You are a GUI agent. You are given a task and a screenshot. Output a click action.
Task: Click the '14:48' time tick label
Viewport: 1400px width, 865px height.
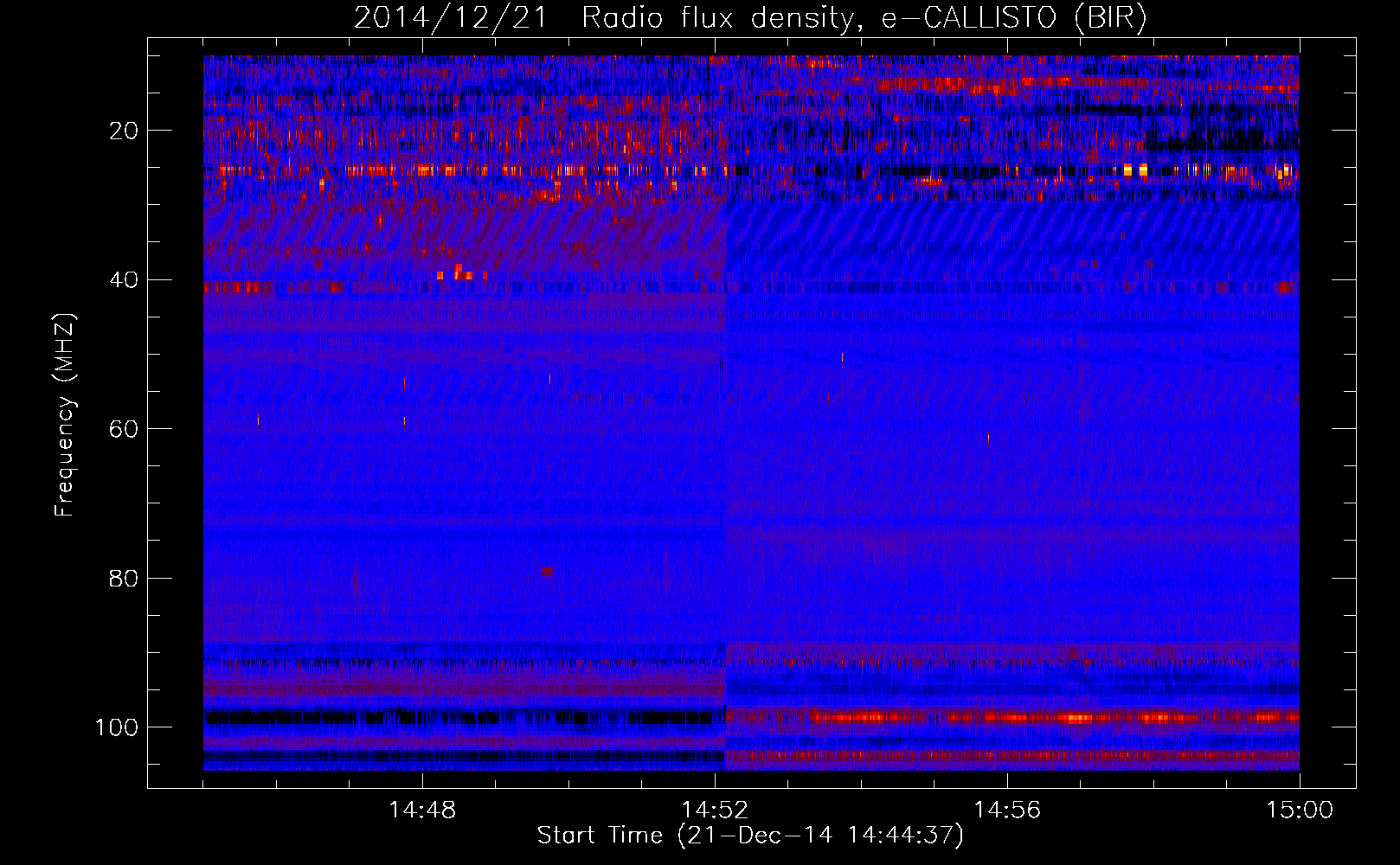click(x=422, y=811)
